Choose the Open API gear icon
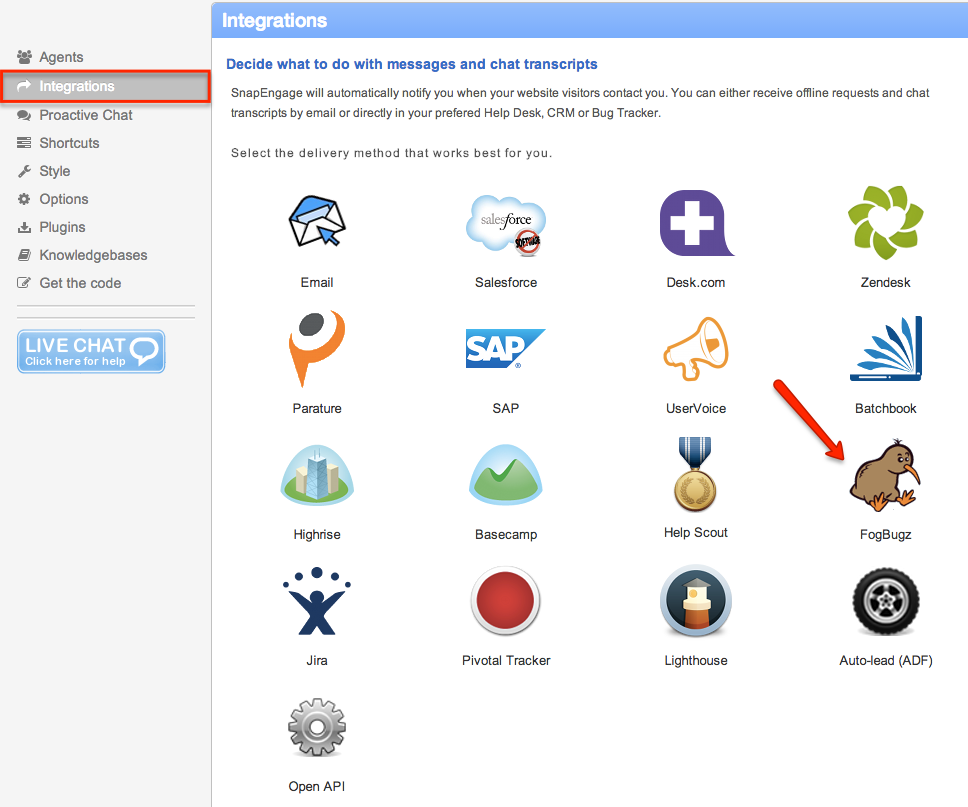Screen dimensions: 968x807 tap(317, 727)
